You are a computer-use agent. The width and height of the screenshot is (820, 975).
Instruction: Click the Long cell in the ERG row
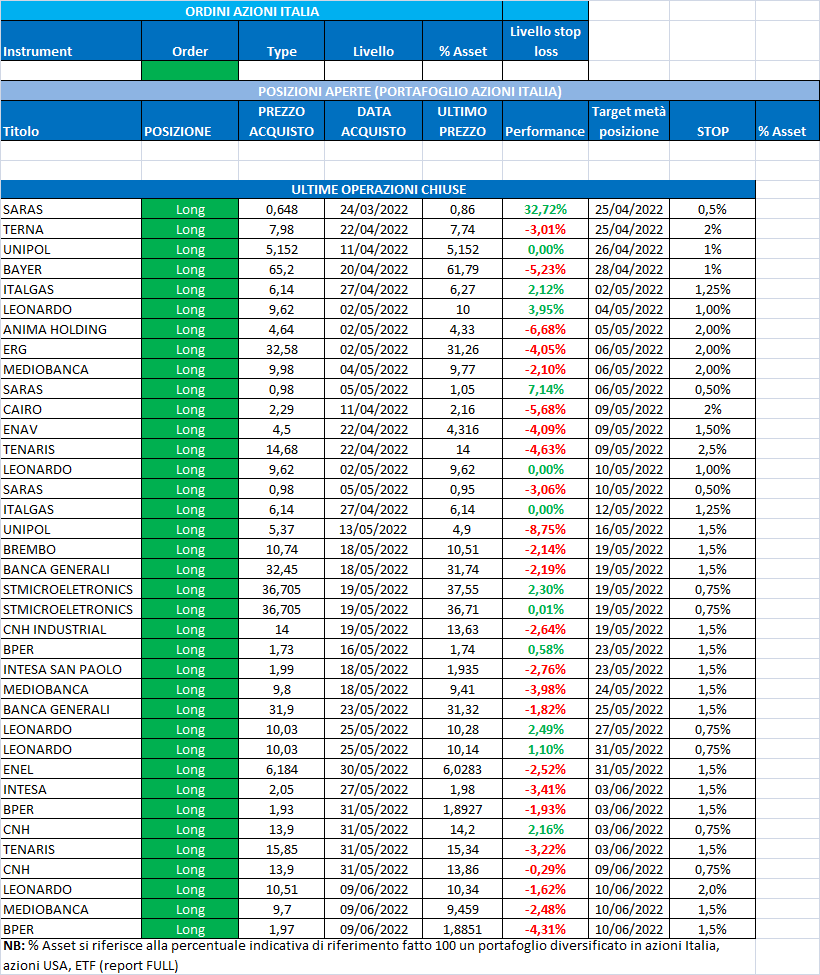(190, 349)
